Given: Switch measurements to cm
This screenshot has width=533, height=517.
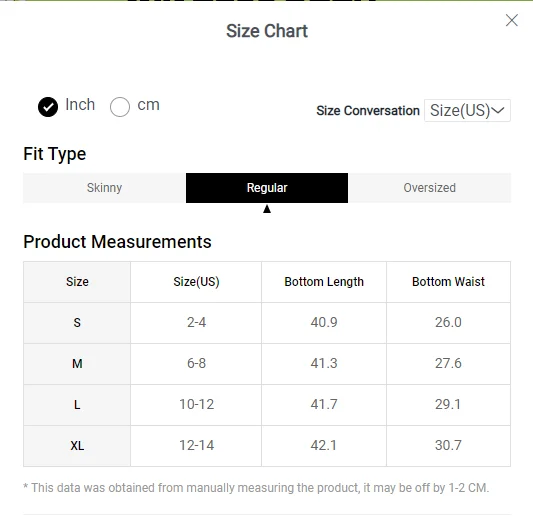Looking at the screenshot, I should [120, 107].
